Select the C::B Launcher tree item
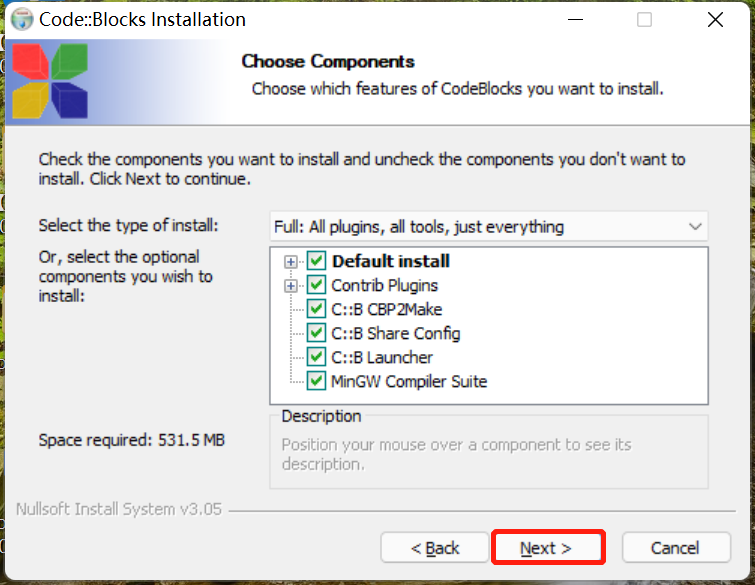755x585 pixels. pyautogui.click(x=382, y=357)
